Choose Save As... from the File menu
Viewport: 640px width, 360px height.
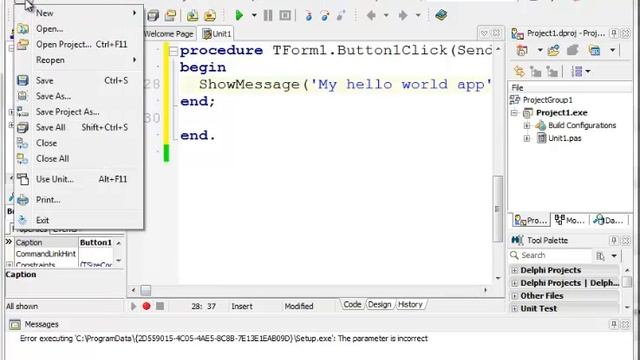point(78,96)
